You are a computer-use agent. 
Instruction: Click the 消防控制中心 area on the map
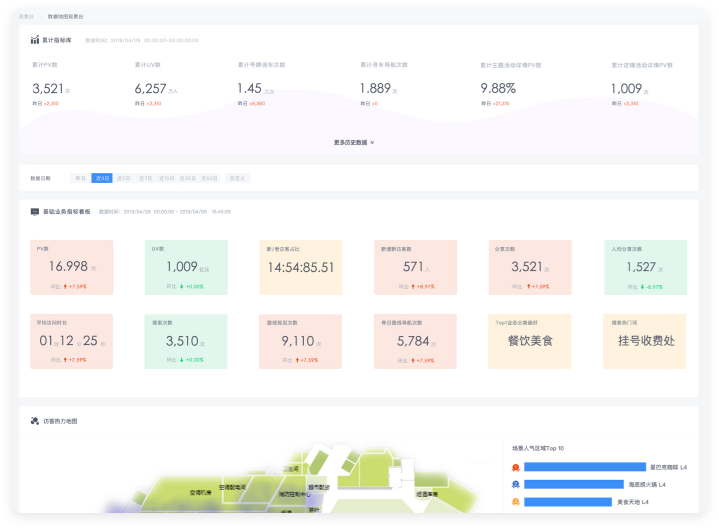pos(294,495)
